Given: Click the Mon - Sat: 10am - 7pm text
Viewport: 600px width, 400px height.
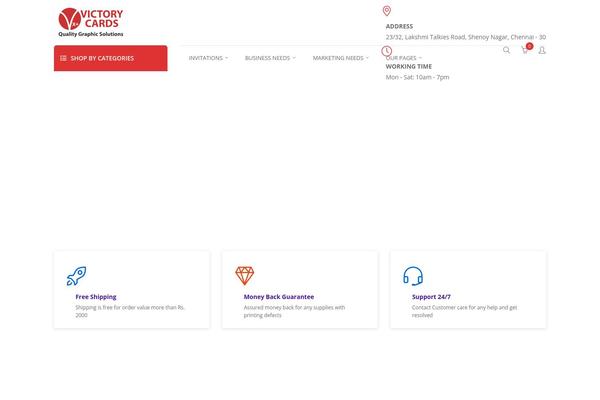Looking at the screenshot, I should tap(417, 77).
